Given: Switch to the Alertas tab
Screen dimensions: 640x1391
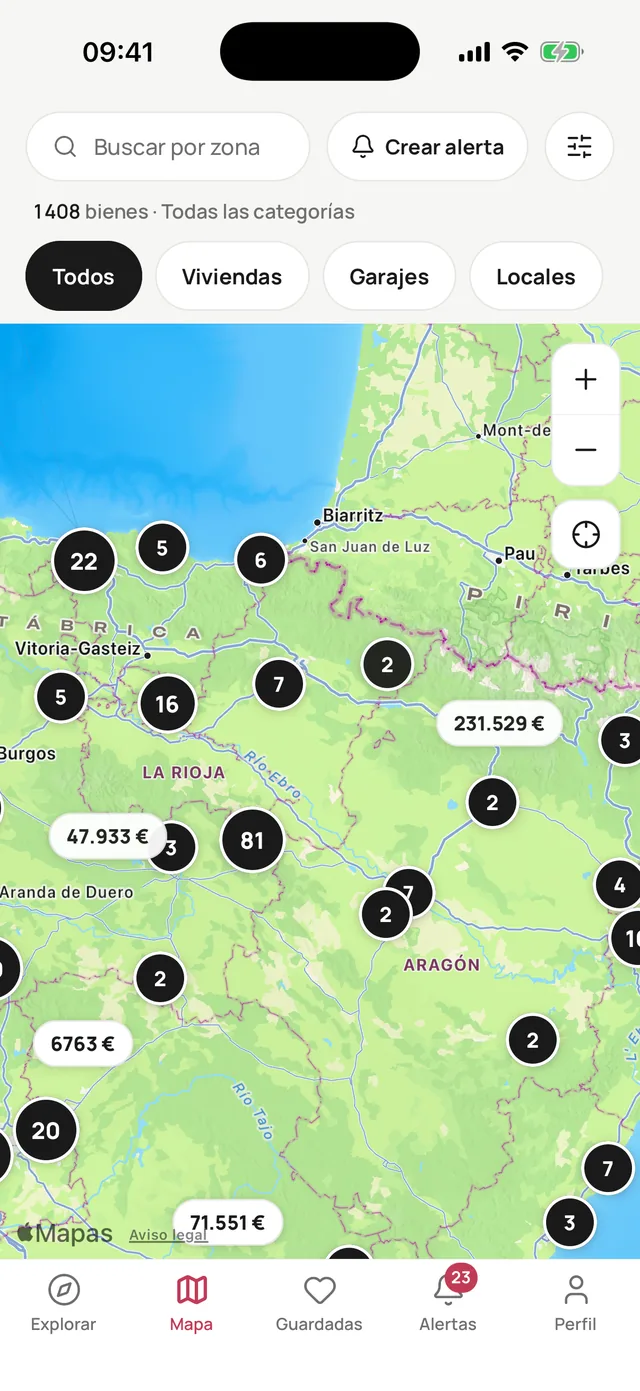Looking at the screenshot, I should pyautogui.click(x=448, y=1304).
